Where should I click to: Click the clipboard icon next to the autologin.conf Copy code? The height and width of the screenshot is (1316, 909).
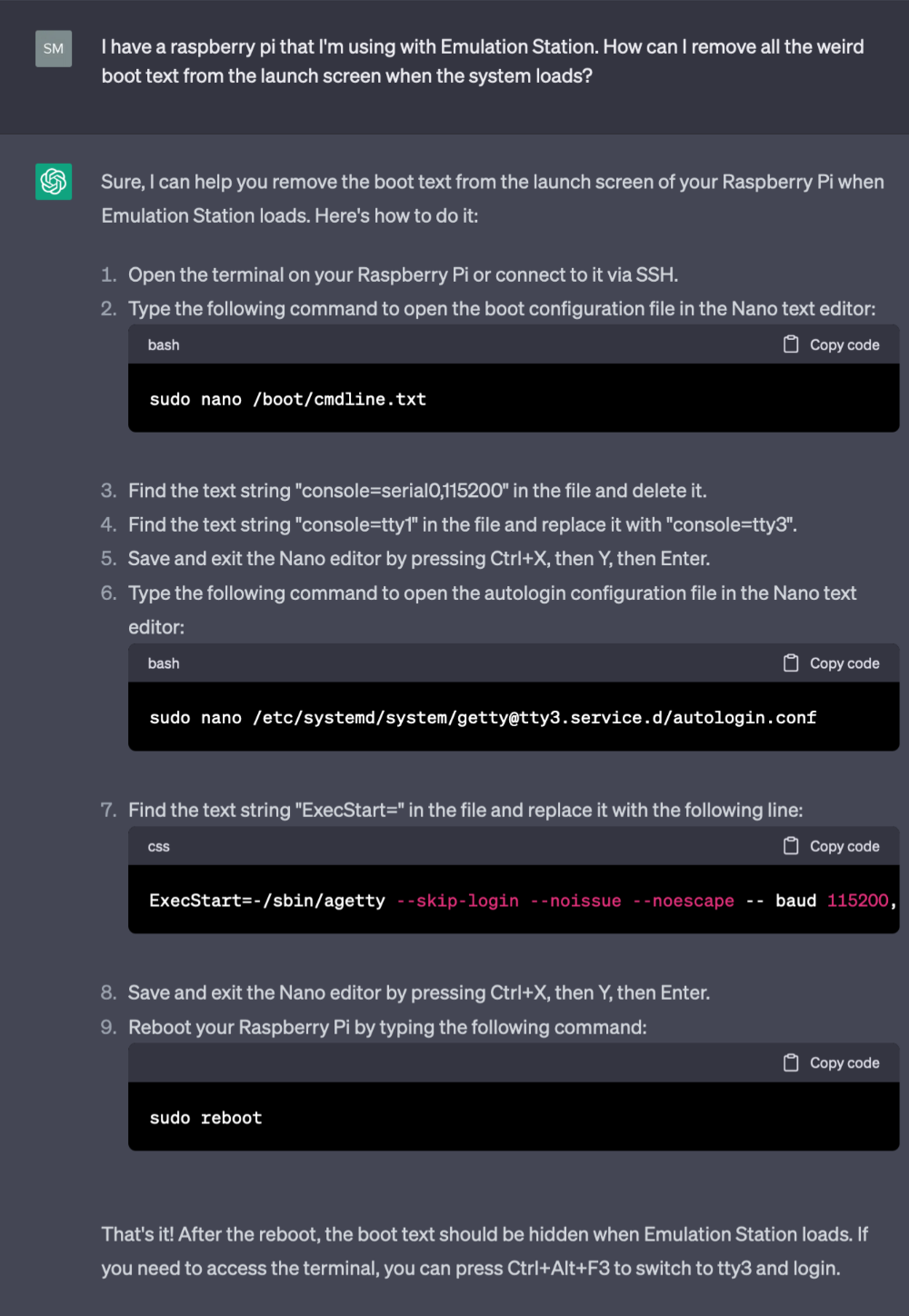[790, 663]
